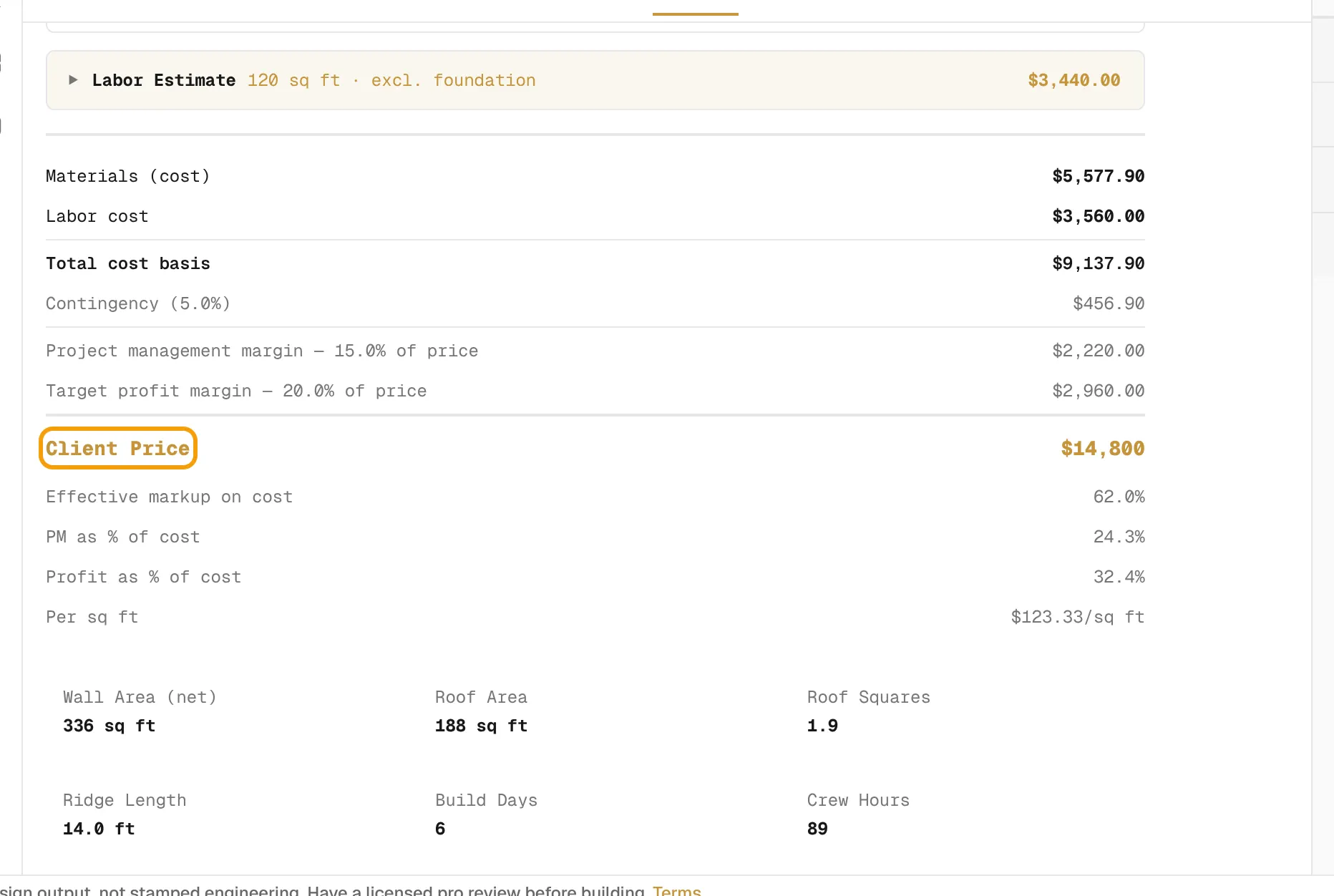Select the Total cost basis label
Viewport: 1334px width, 896px height.
128,263
